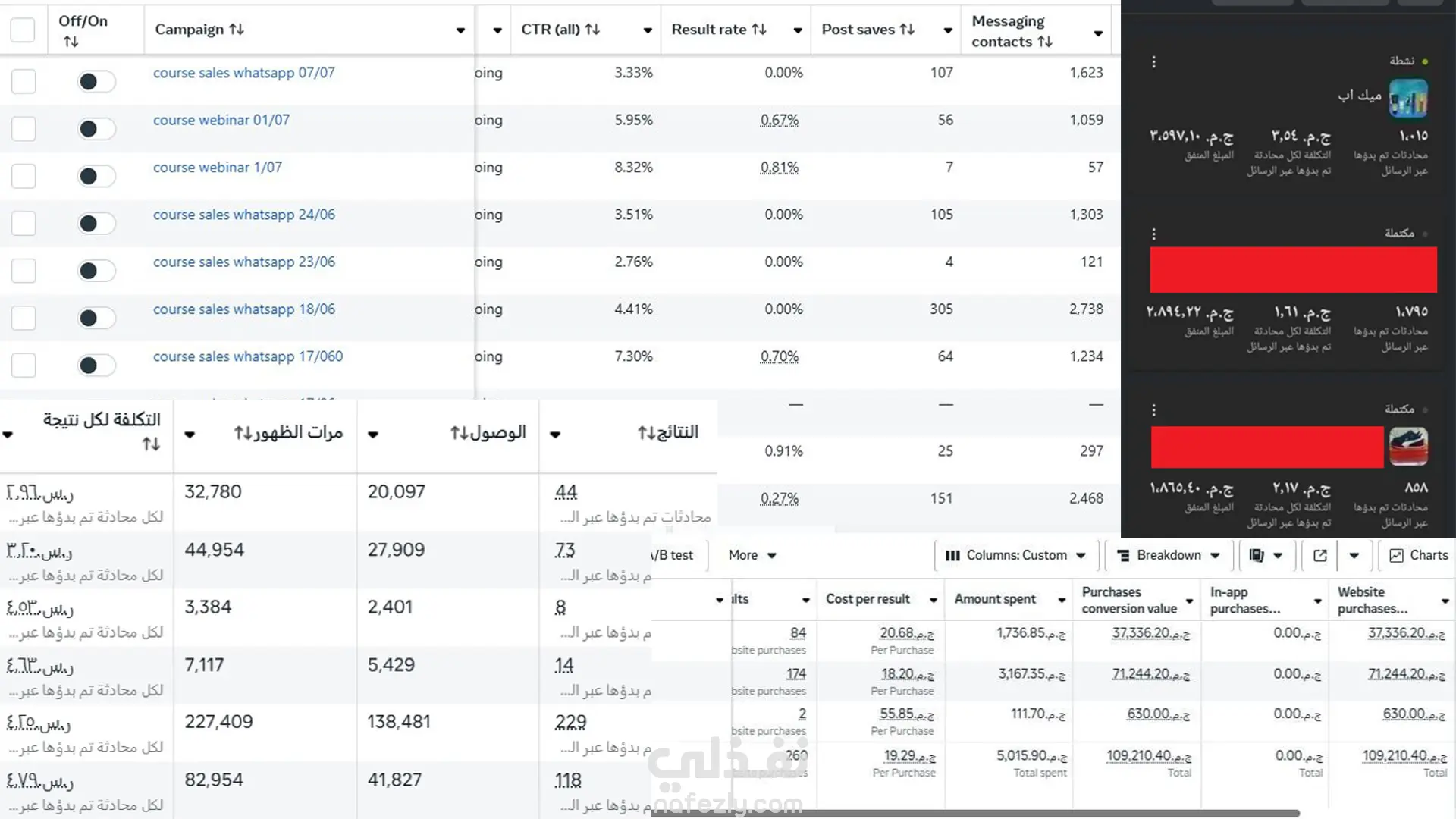Open course webinar 1/07 campaign link
Viewport: 1456px width, 819px height.
(x=217, y=168)
